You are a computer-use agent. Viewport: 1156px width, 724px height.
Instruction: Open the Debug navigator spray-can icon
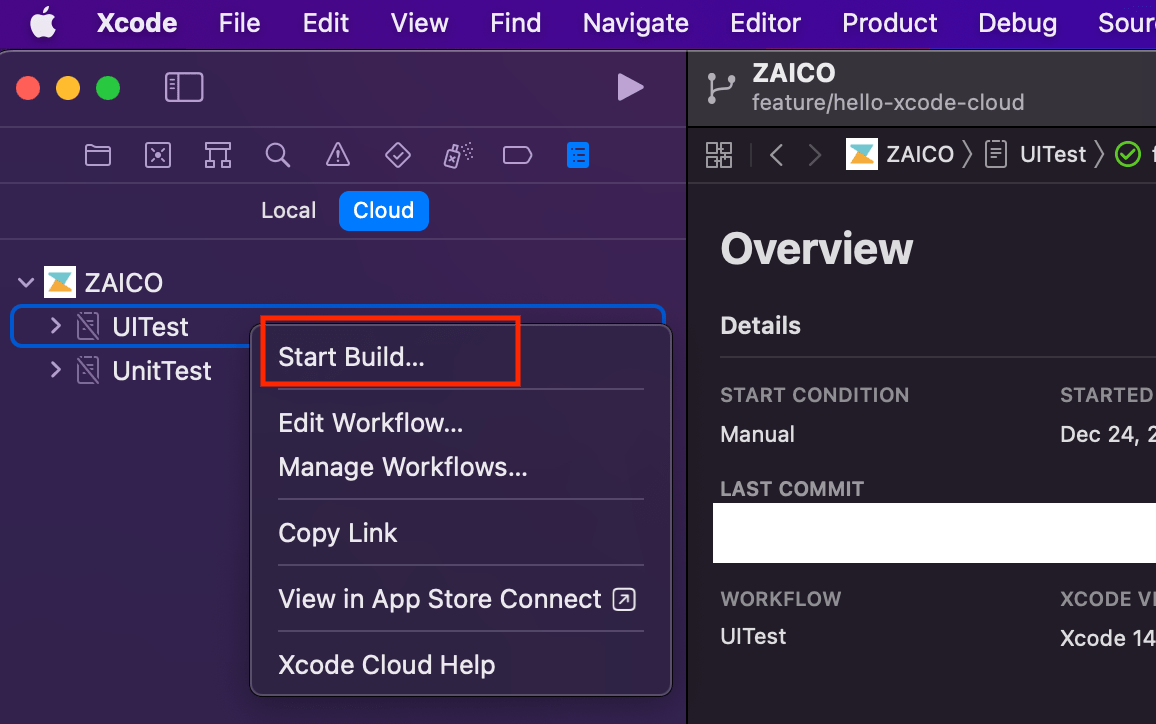457,155
